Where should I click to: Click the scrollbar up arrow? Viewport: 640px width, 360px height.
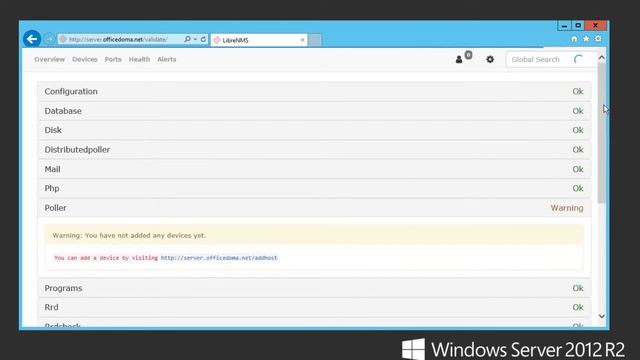click(x=602, y=58)
